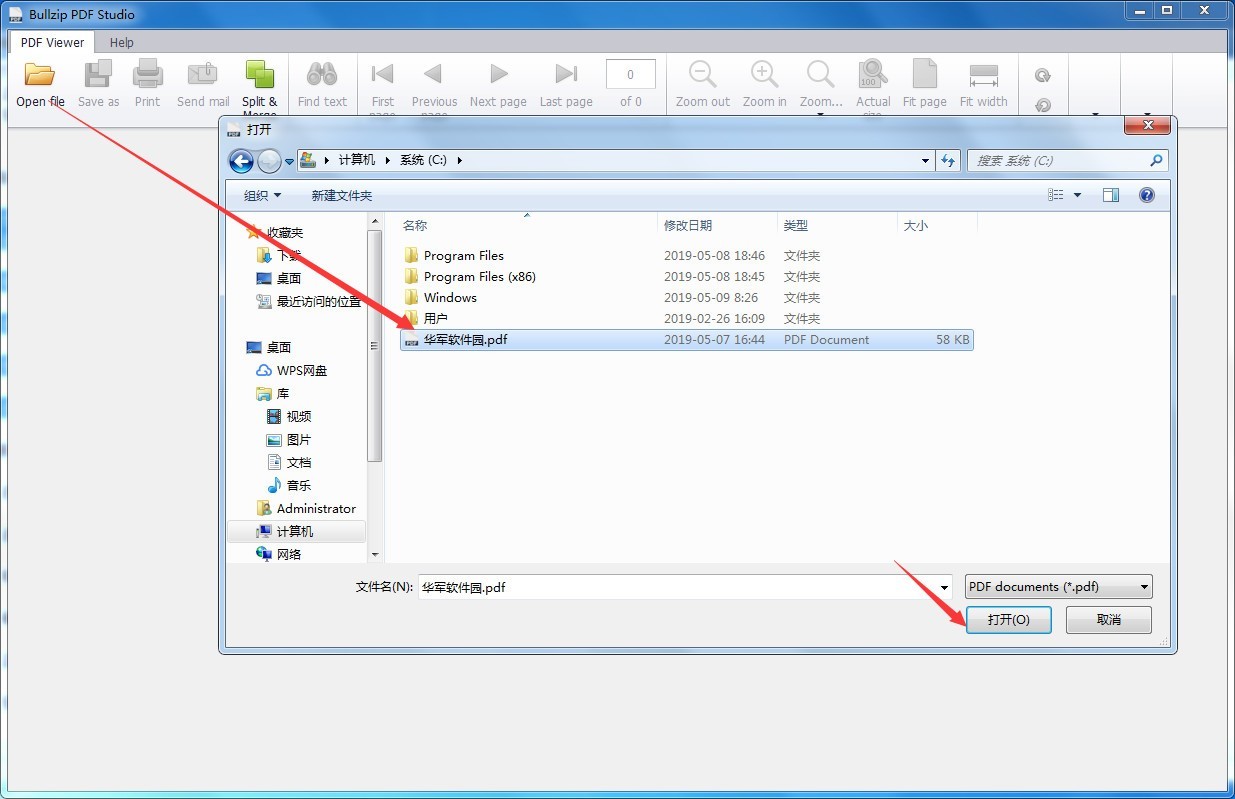This screenshot has height=799, width=1235.
Task: Click the Zoom out magnifier
Action: [x=703, y=74]
